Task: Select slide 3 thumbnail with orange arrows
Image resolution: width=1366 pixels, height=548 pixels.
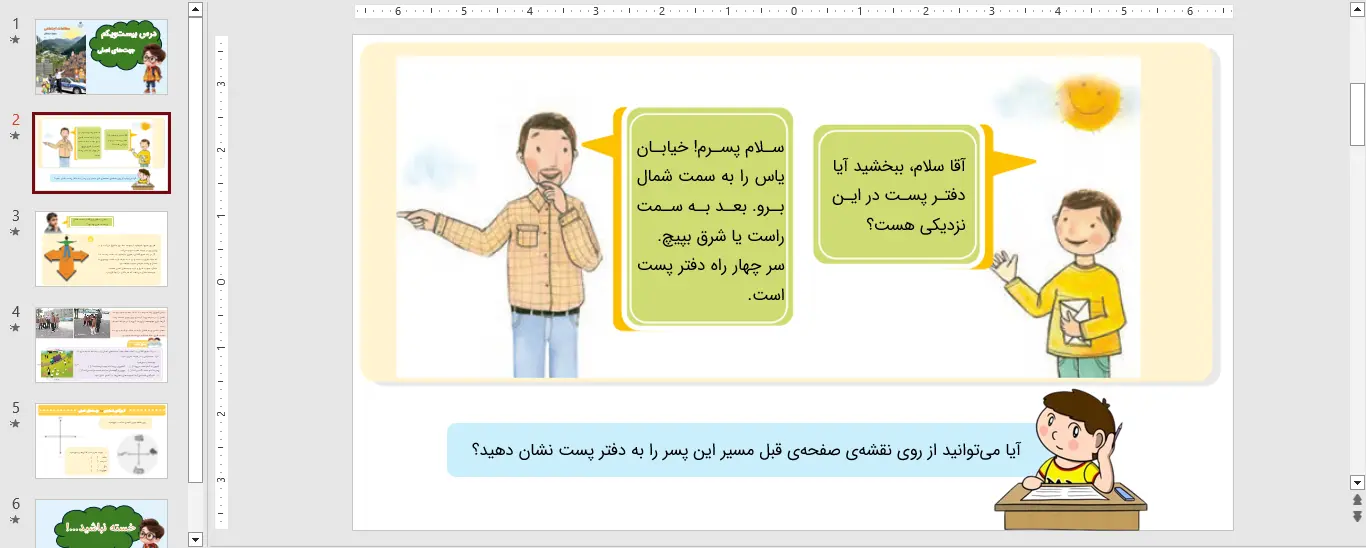Action: click(101, 249)
